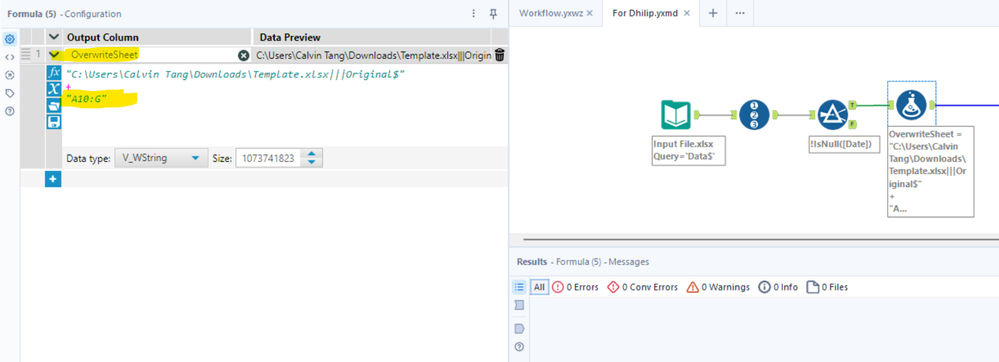The image size is (999, 362).
Task: Show All messages in Results
Action: click(540, 287)
